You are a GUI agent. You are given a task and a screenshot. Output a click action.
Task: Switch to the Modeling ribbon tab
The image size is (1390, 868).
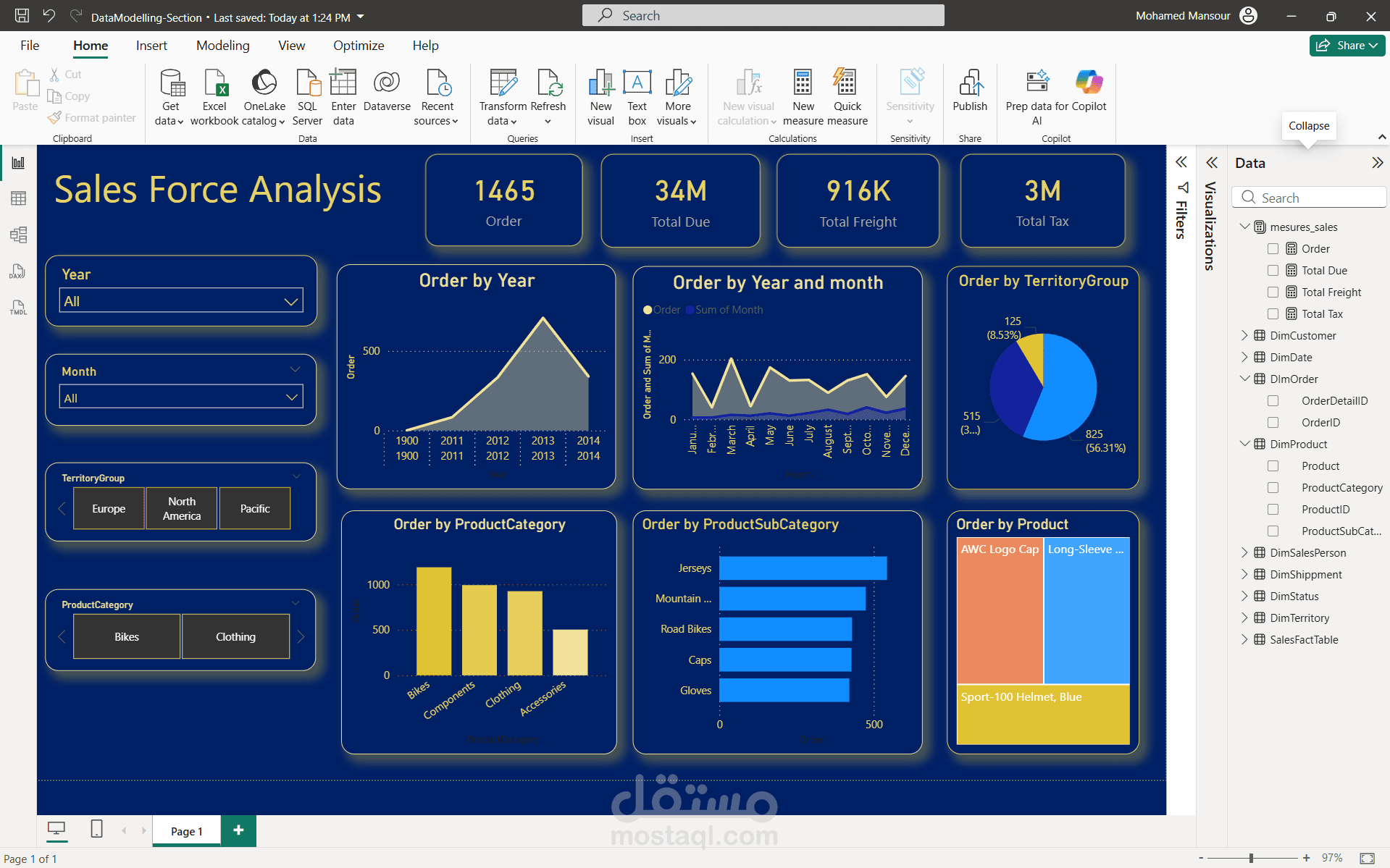[x=222, y=45]
